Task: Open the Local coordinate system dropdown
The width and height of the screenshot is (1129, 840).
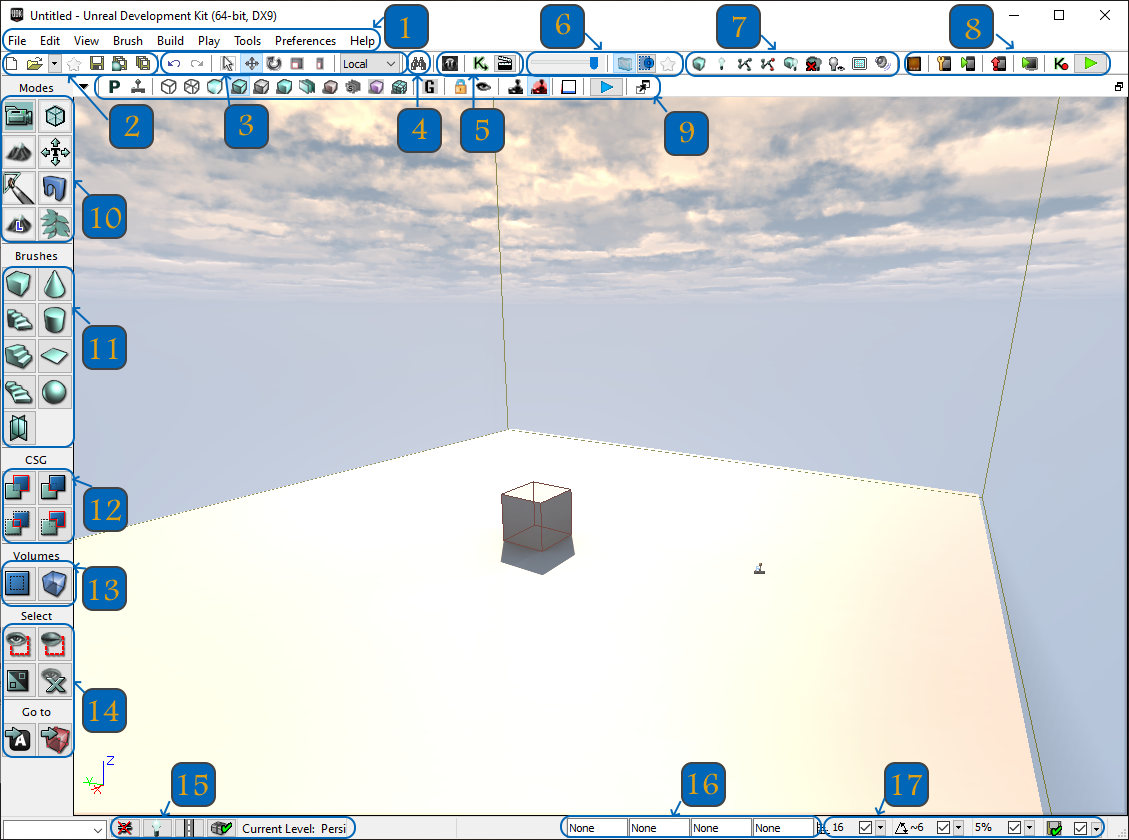Action: click(368, 63)
